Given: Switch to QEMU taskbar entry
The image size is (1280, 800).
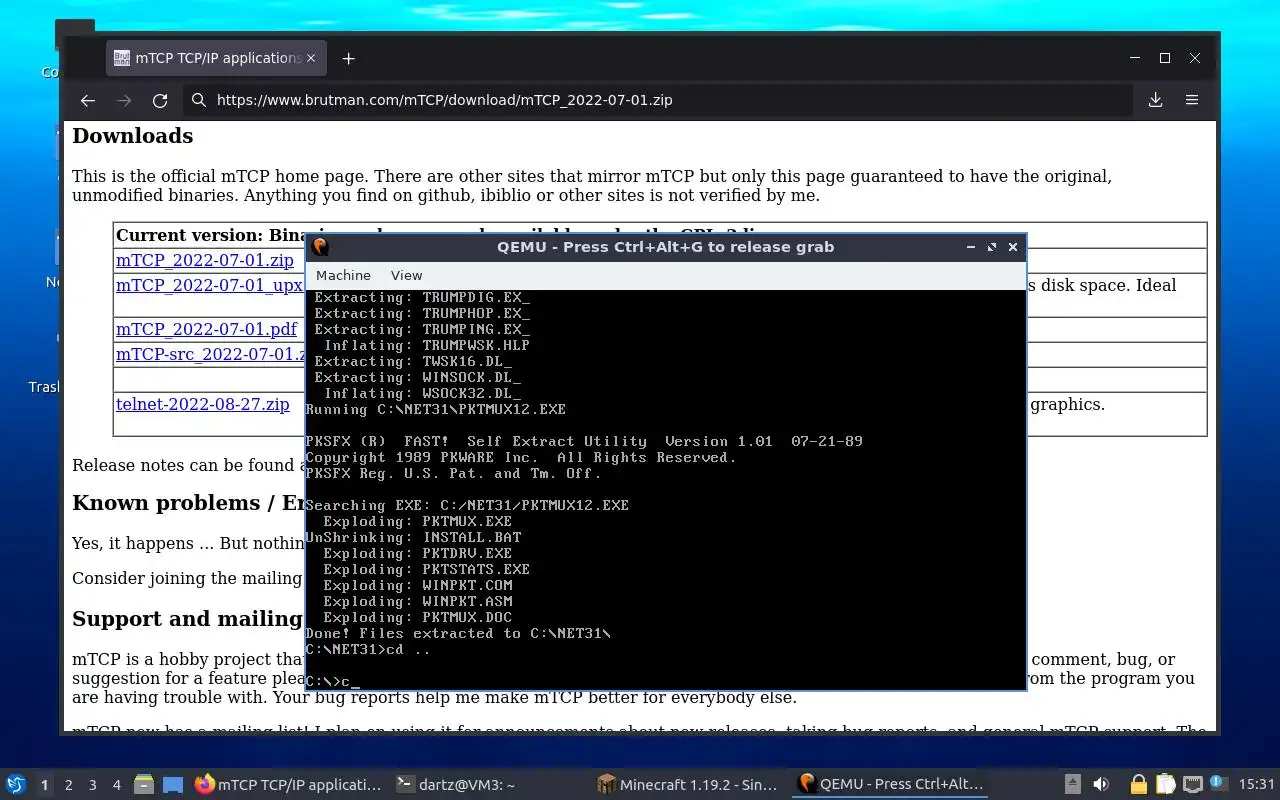Looking at the screenshot, I should click(x=890, y=785).
